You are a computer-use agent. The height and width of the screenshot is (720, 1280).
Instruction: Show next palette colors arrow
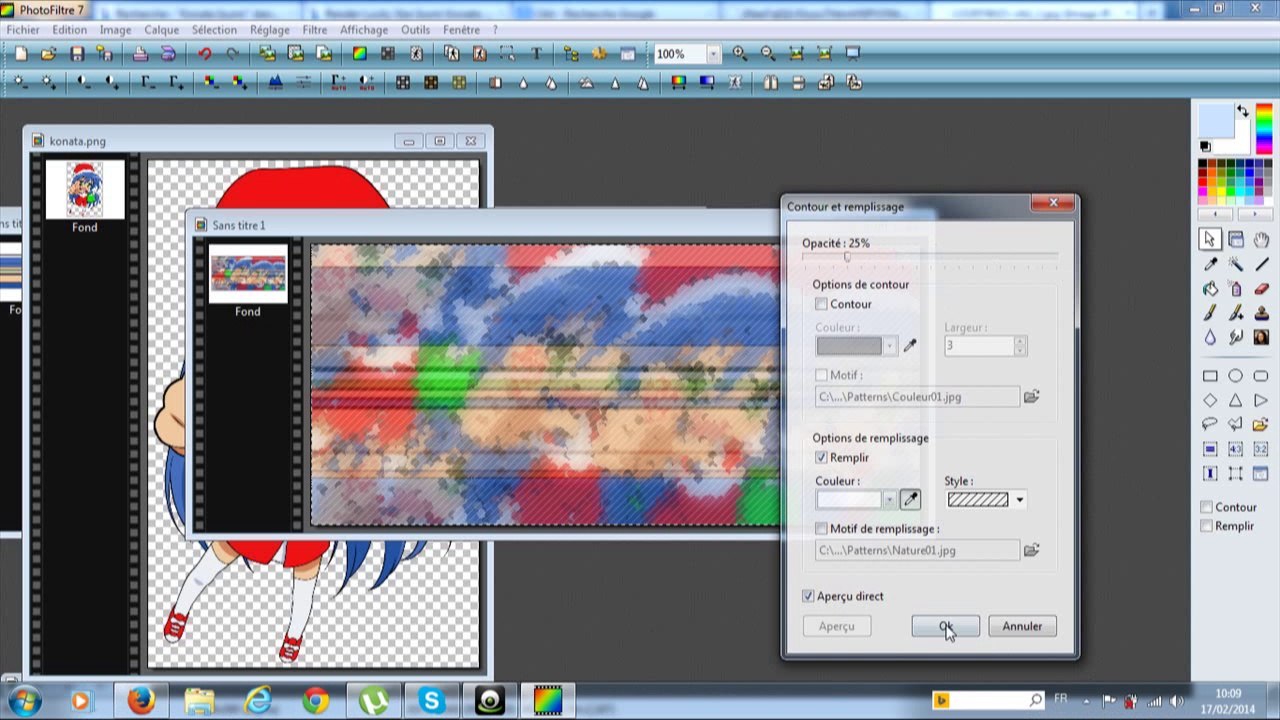coord(1256,214)
